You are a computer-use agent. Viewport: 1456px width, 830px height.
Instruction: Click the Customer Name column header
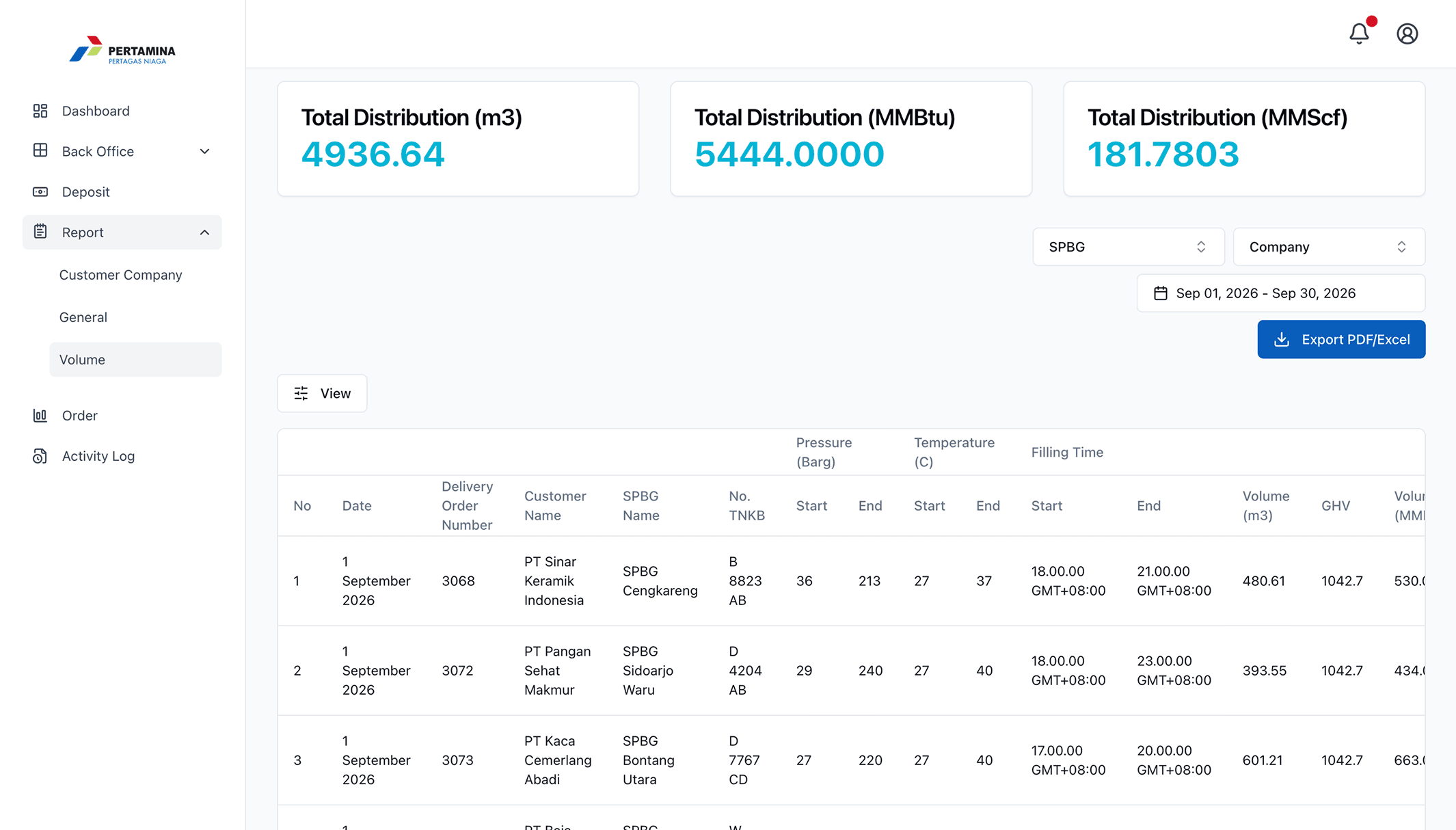tap(555, 506)
